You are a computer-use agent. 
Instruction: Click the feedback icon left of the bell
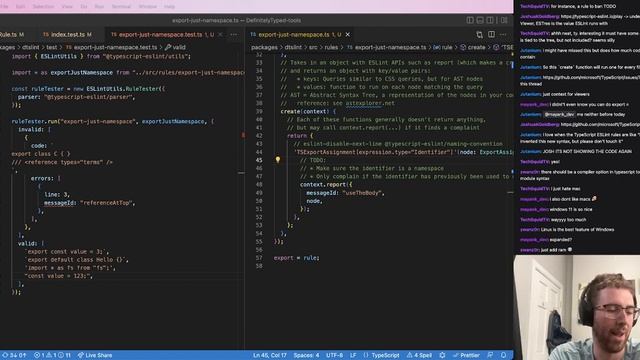point(490,355)
